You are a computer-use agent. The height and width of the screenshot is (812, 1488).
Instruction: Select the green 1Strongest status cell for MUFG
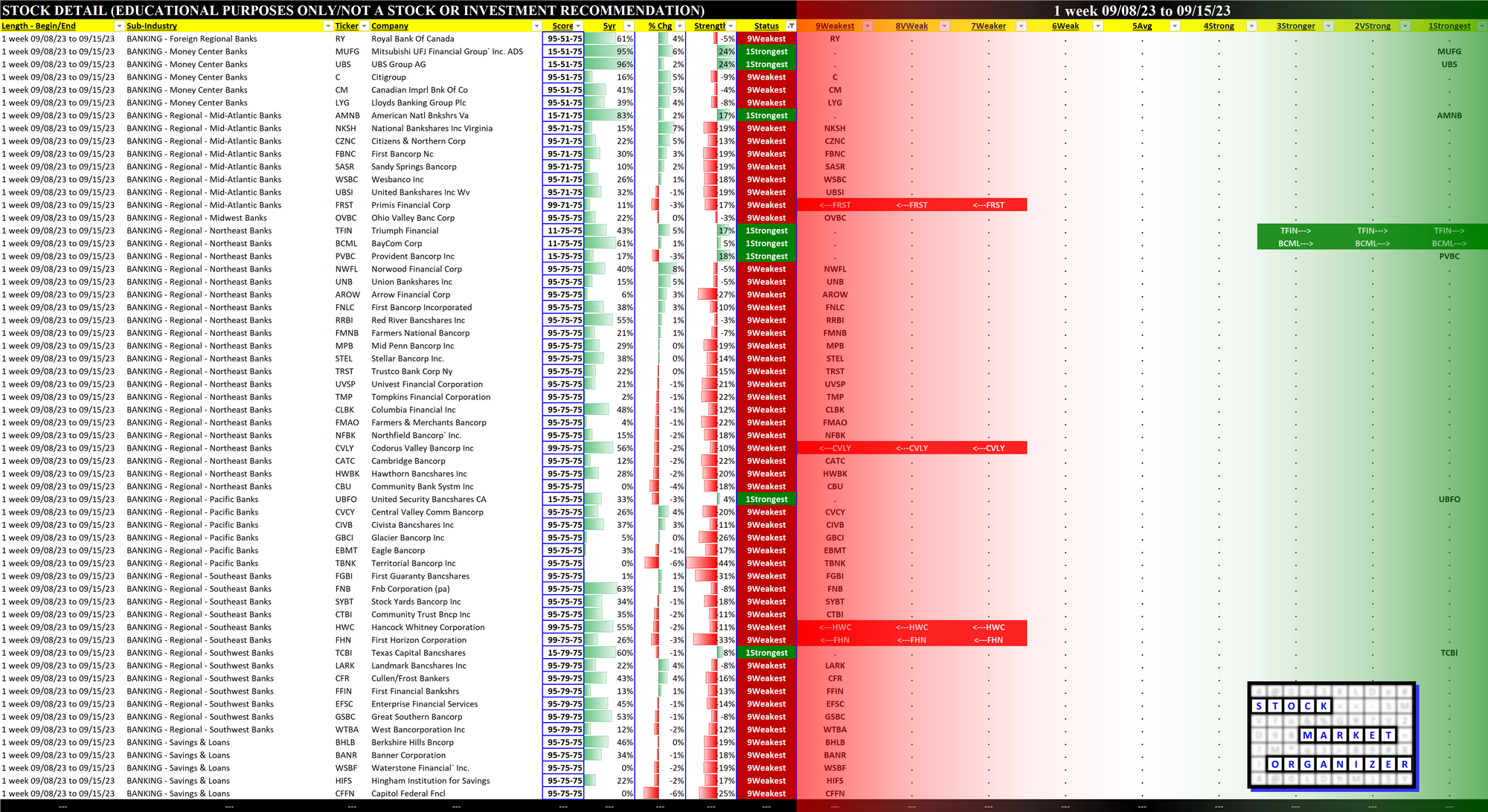(x=766, y=51)
